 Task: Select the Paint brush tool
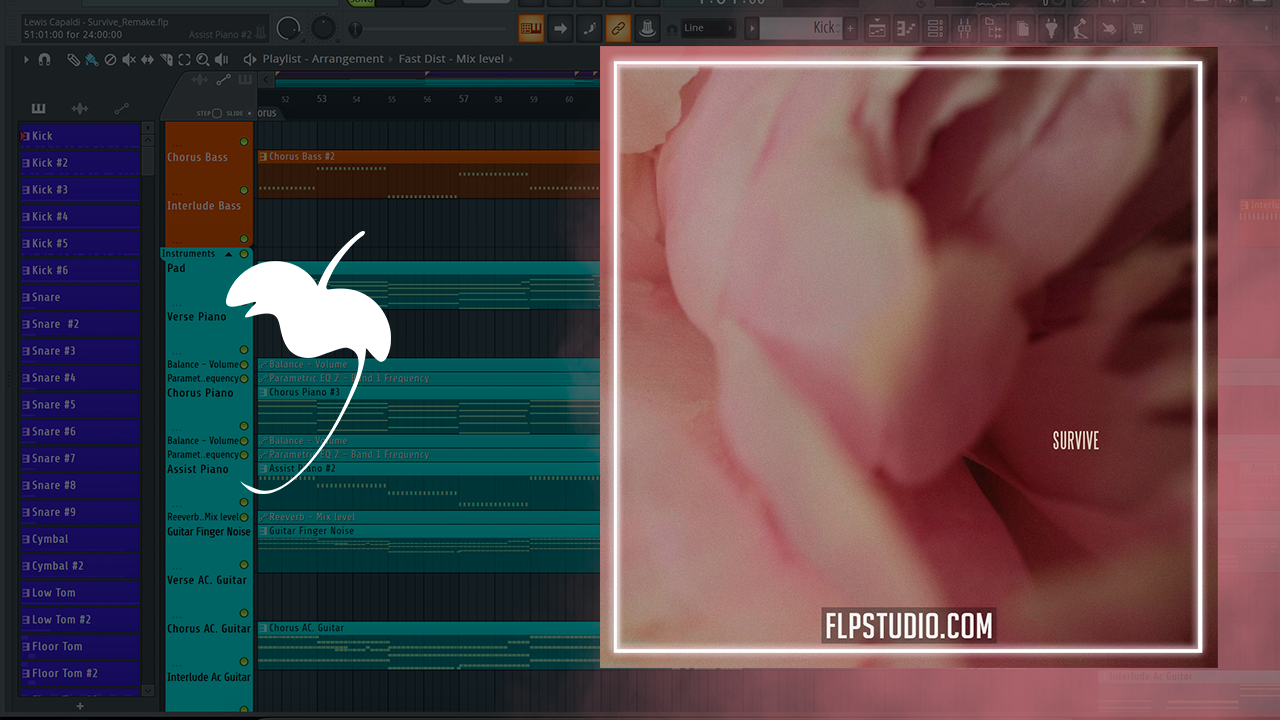click(x=91, y=60)
